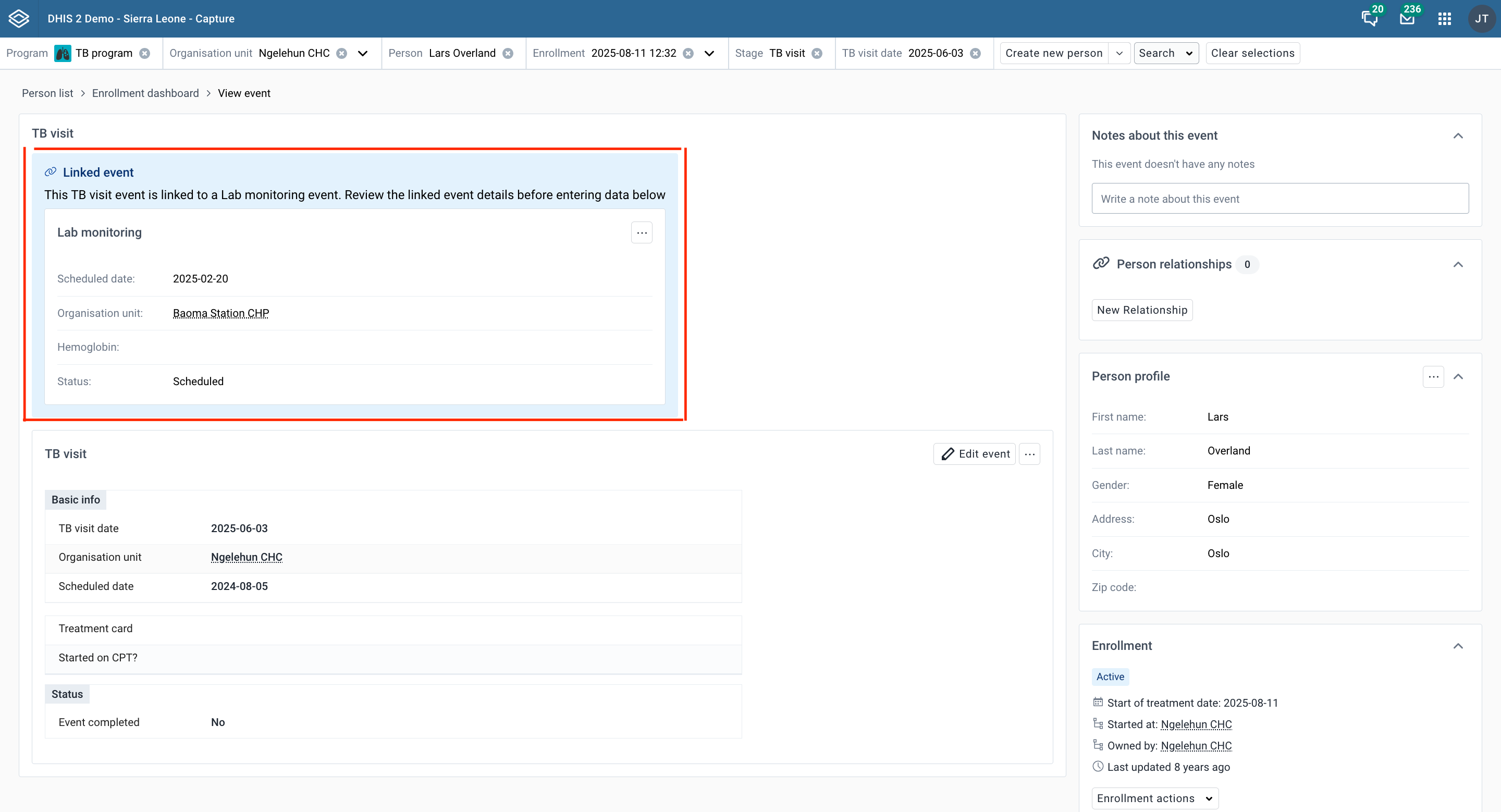Open Lab monitoring more options menu

pyautogui.click(x=642, y=232)
